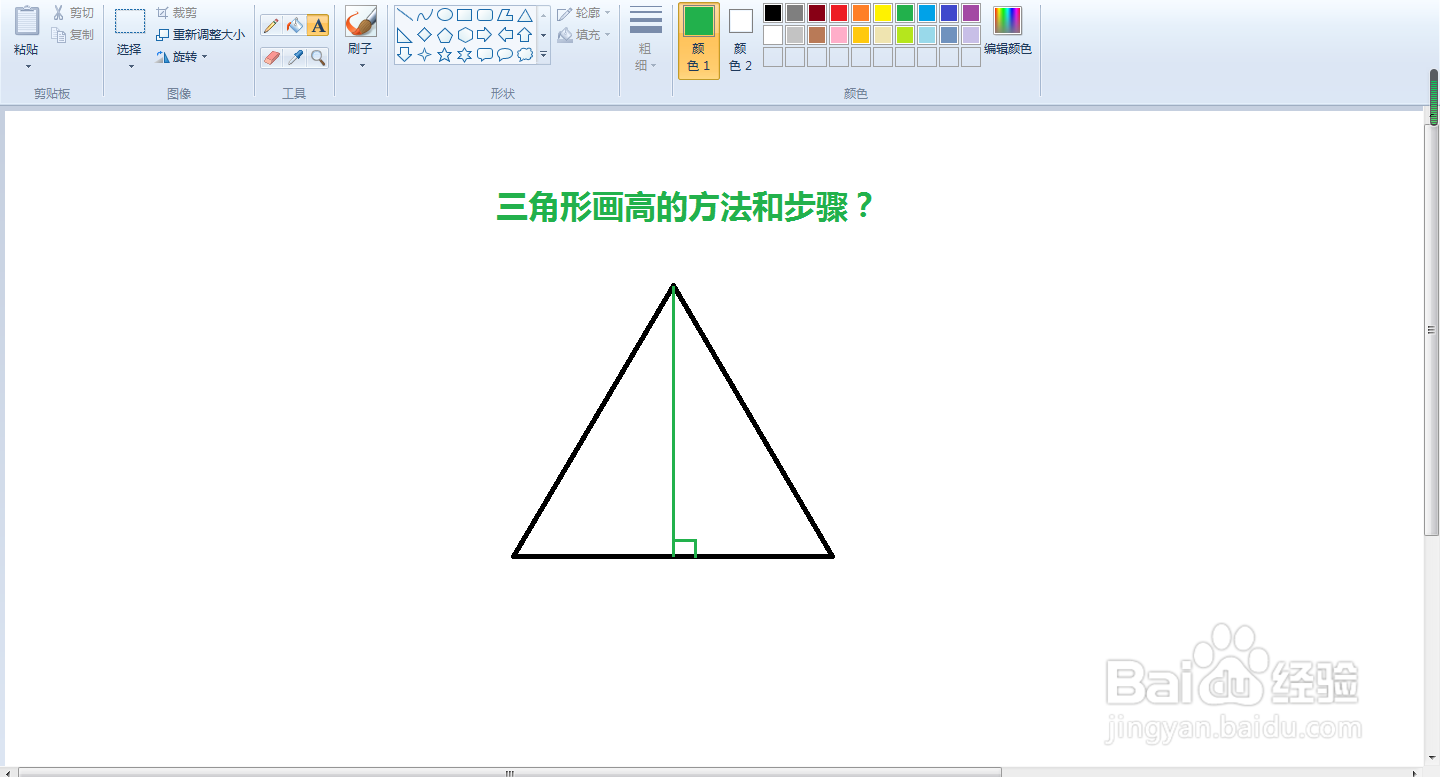Pick the Rounded rectangle shape
Image resolution: width=1440 pixels, height=777 pixels.
click(x=484, y=15)
